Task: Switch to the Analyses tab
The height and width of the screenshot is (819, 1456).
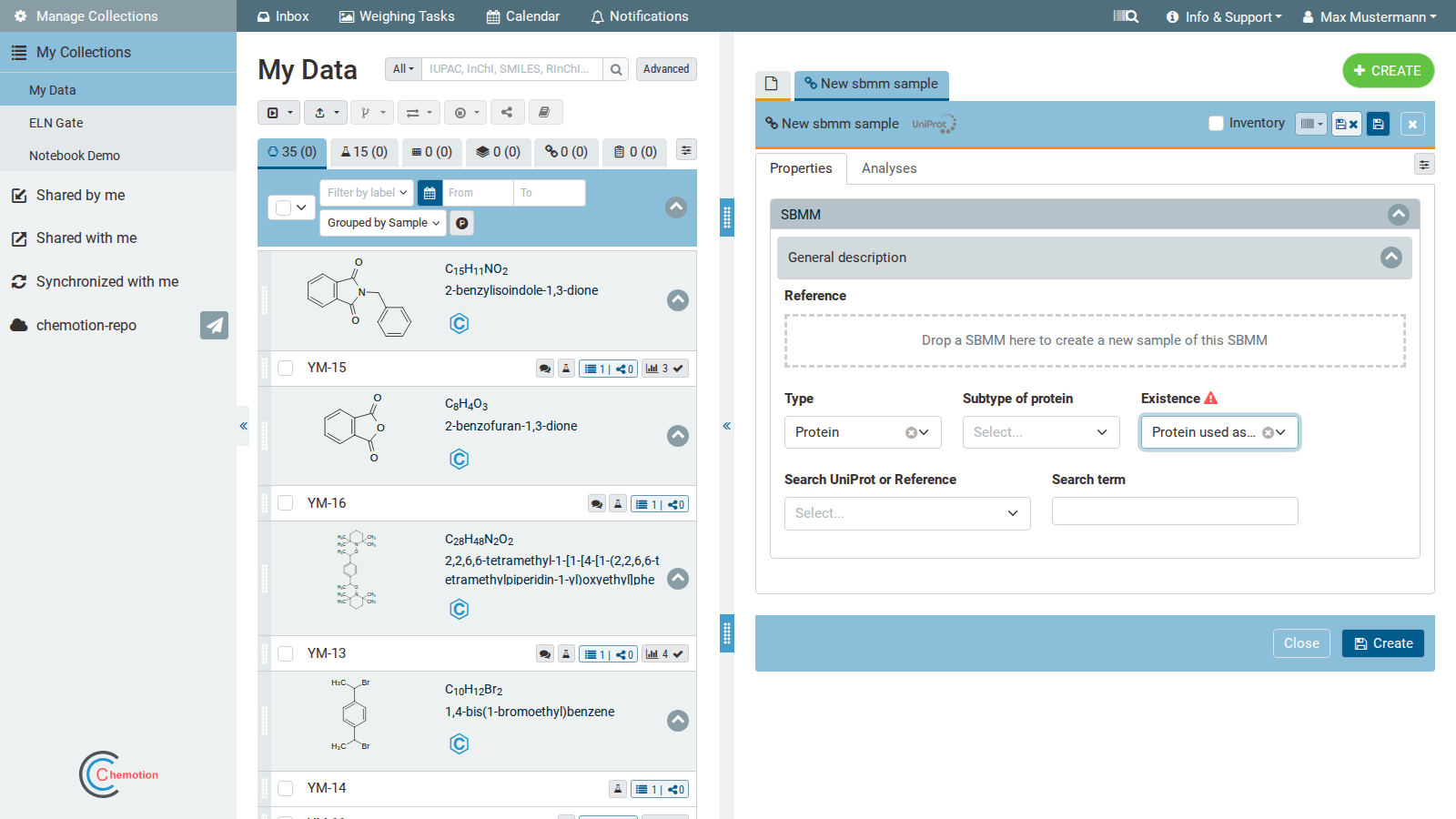Action: [x=889, y=168]
